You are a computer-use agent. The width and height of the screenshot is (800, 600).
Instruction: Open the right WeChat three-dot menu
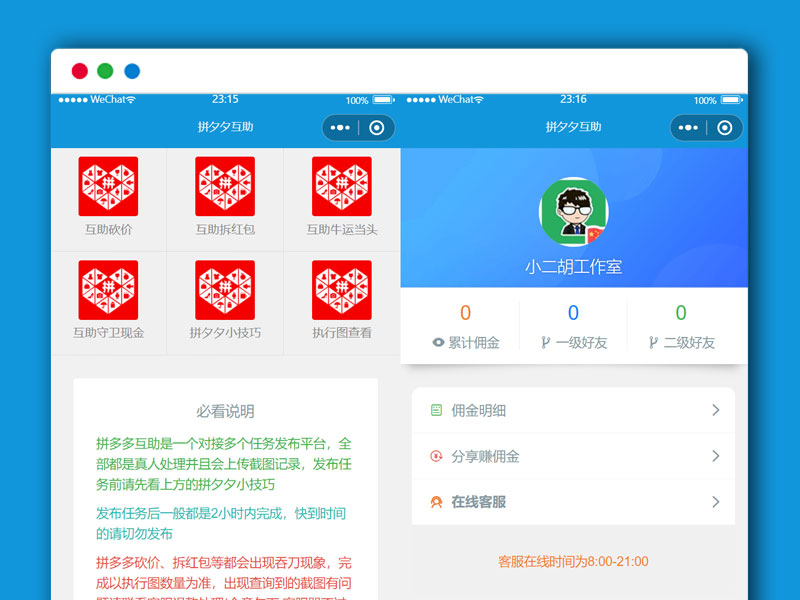pyautogui.click(x=687, y=127)
